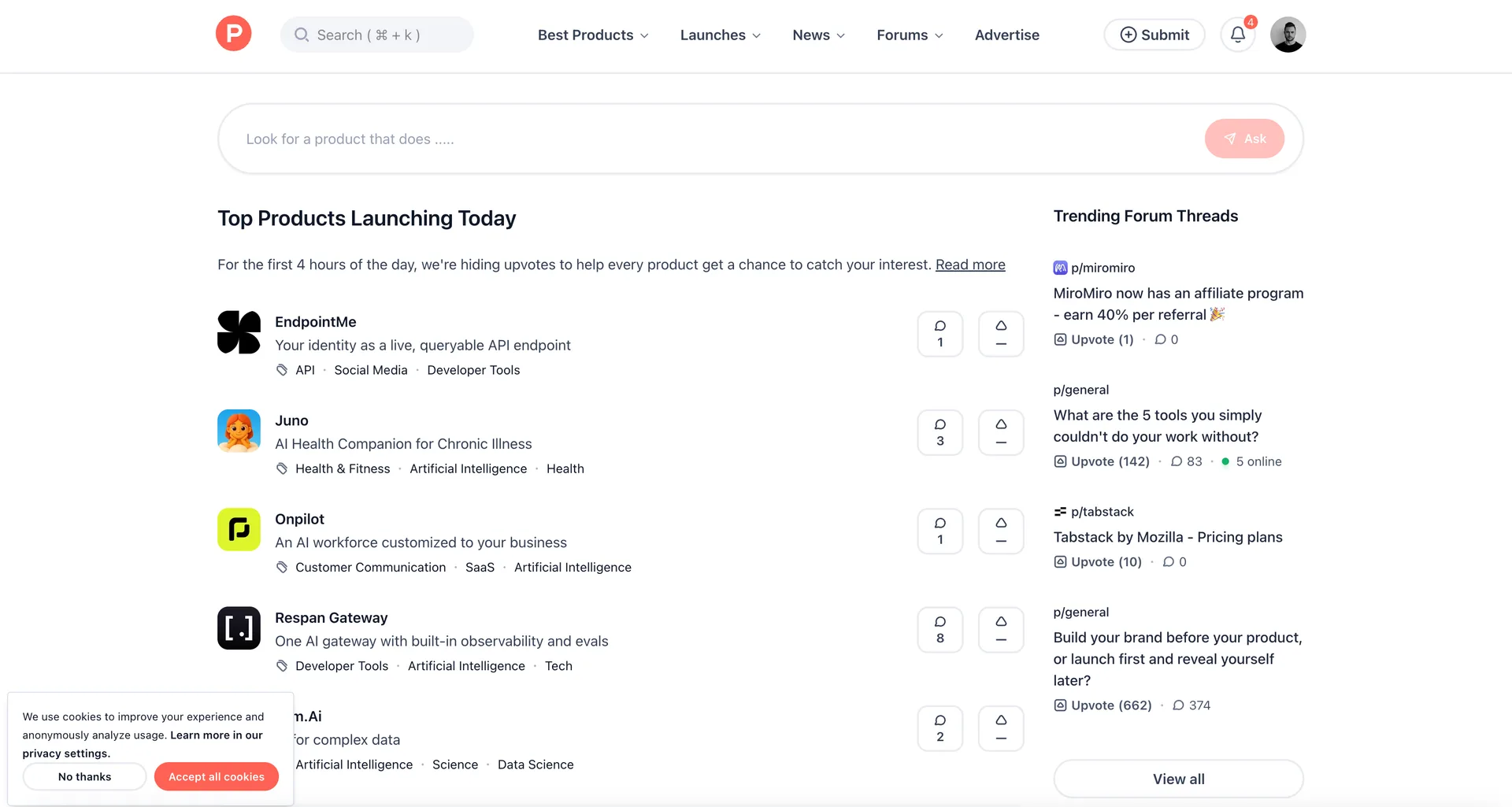
Task: Expand the News dropdown
Action: 819,35
